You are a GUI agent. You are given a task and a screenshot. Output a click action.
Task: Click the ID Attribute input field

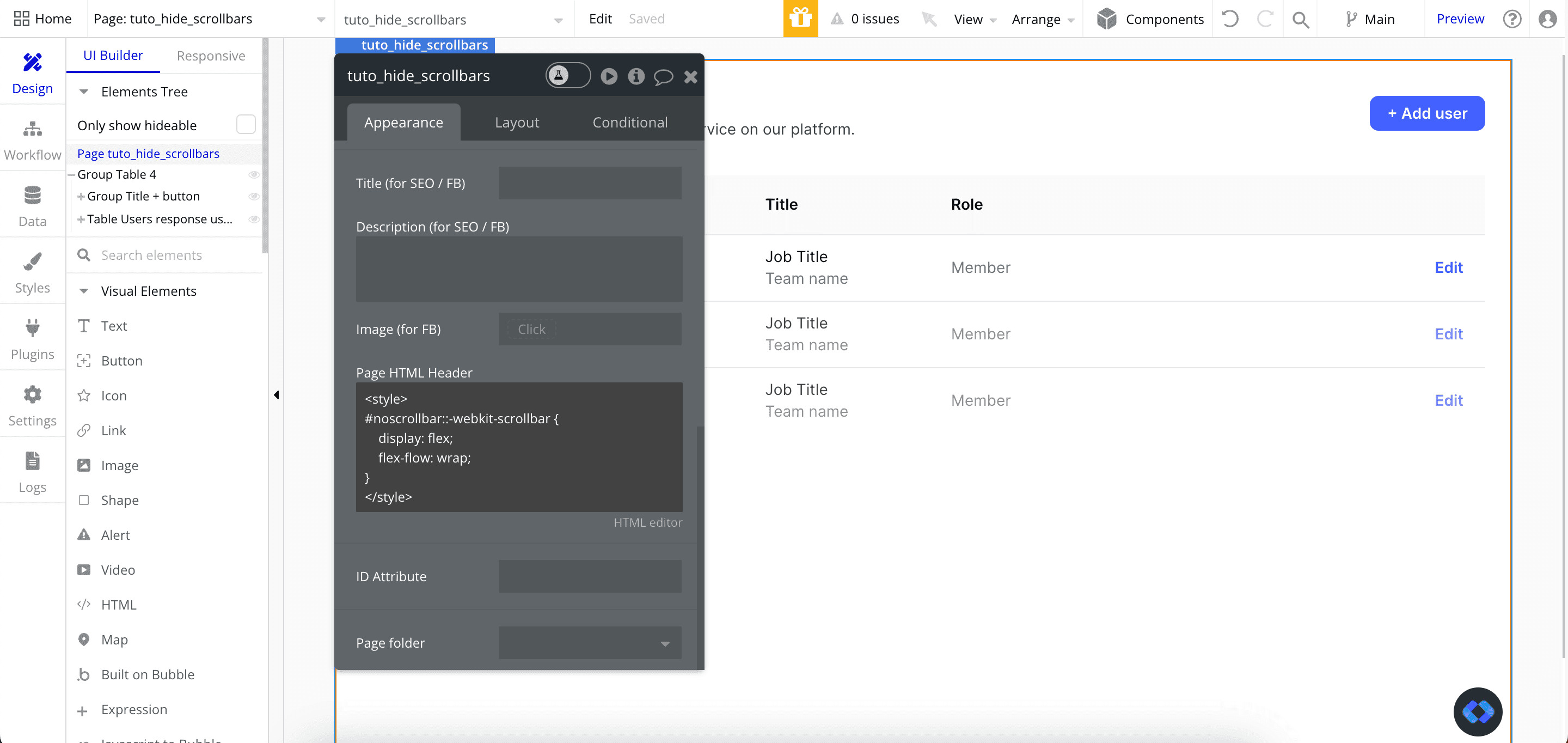pyautogui.click(x=589, y=576)
